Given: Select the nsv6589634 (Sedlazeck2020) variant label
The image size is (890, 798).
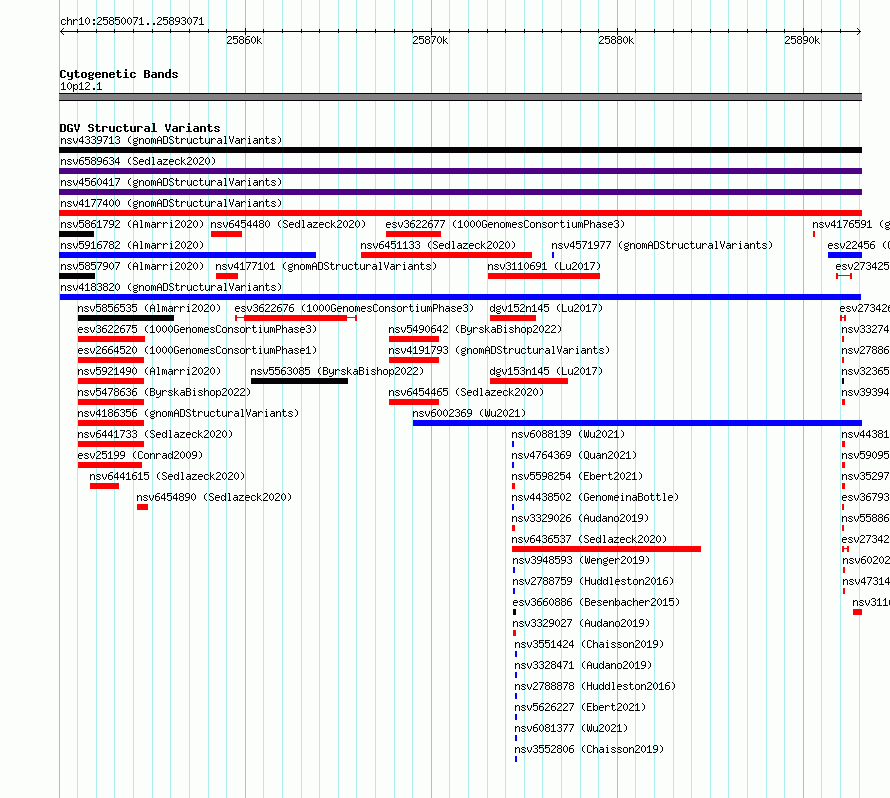Looking at the screenshot, I should point(138,161).
